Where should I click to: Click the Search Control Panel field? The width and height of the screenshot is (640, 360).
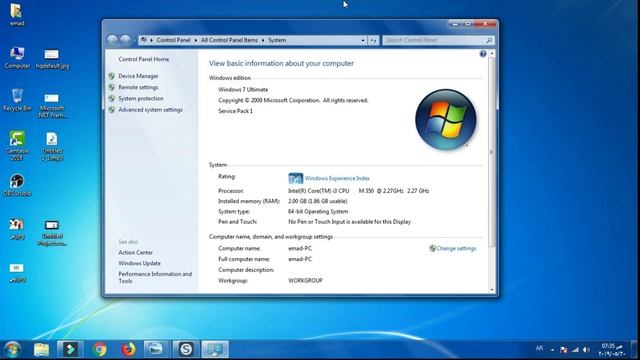point(438,40)
